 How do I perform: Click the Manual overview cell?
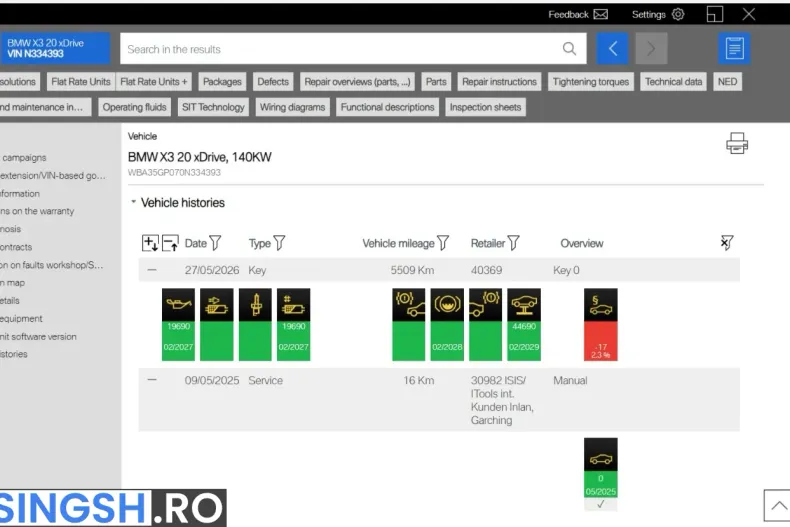click(570, 380)
